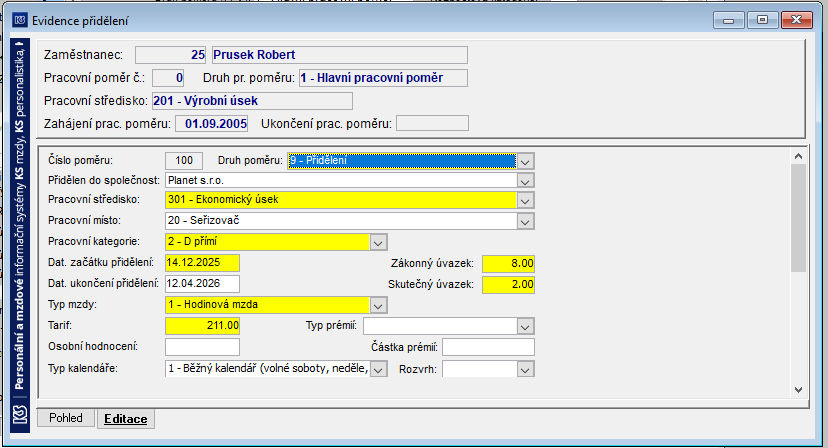This screenshot has height=448, width=828.
Task: Open the Rozvrh dropdown arrow
Action: pos(525,369)
